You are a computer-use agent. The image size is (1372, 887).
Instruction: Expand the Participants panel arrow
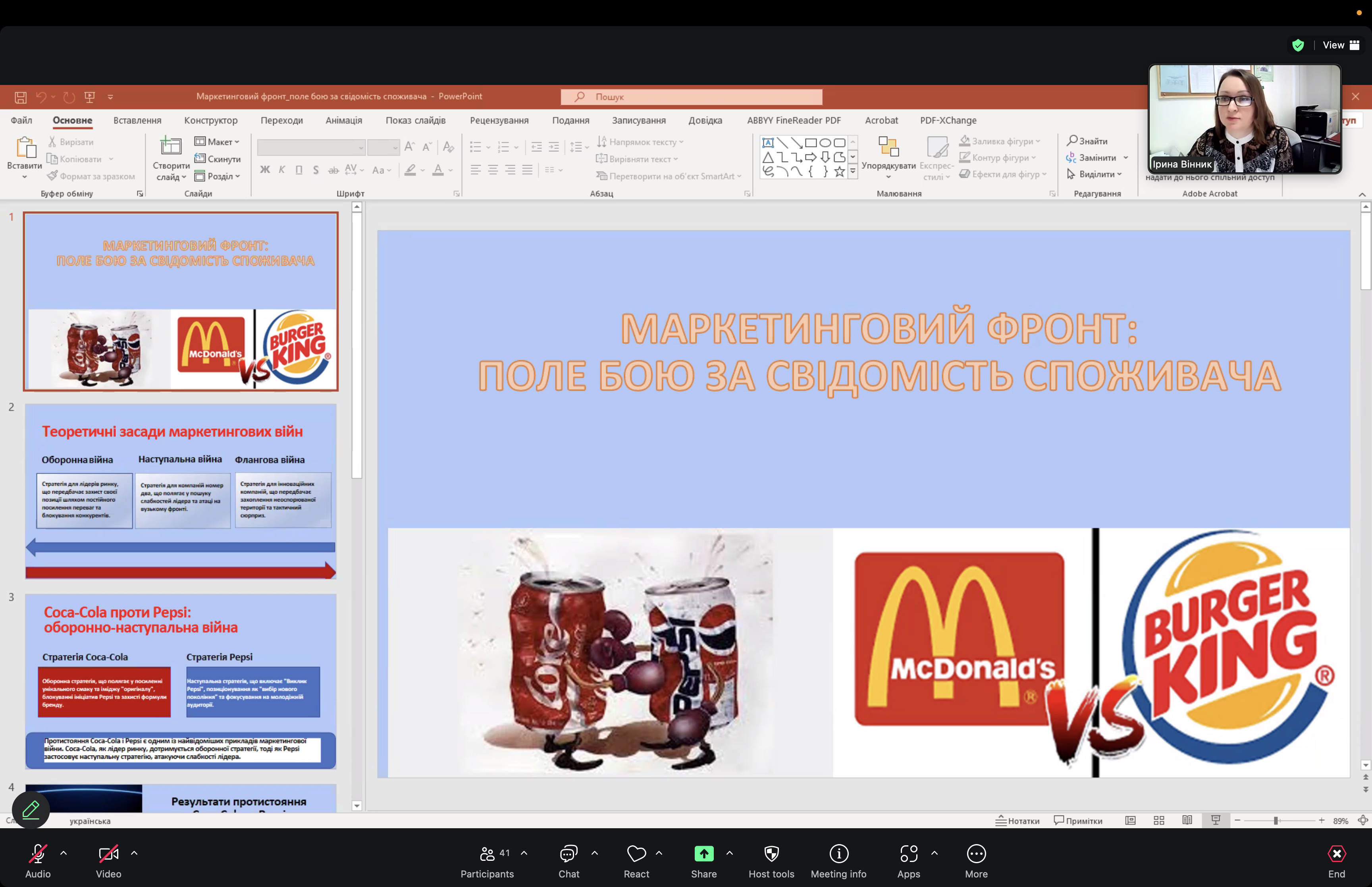tap(524, 853)
